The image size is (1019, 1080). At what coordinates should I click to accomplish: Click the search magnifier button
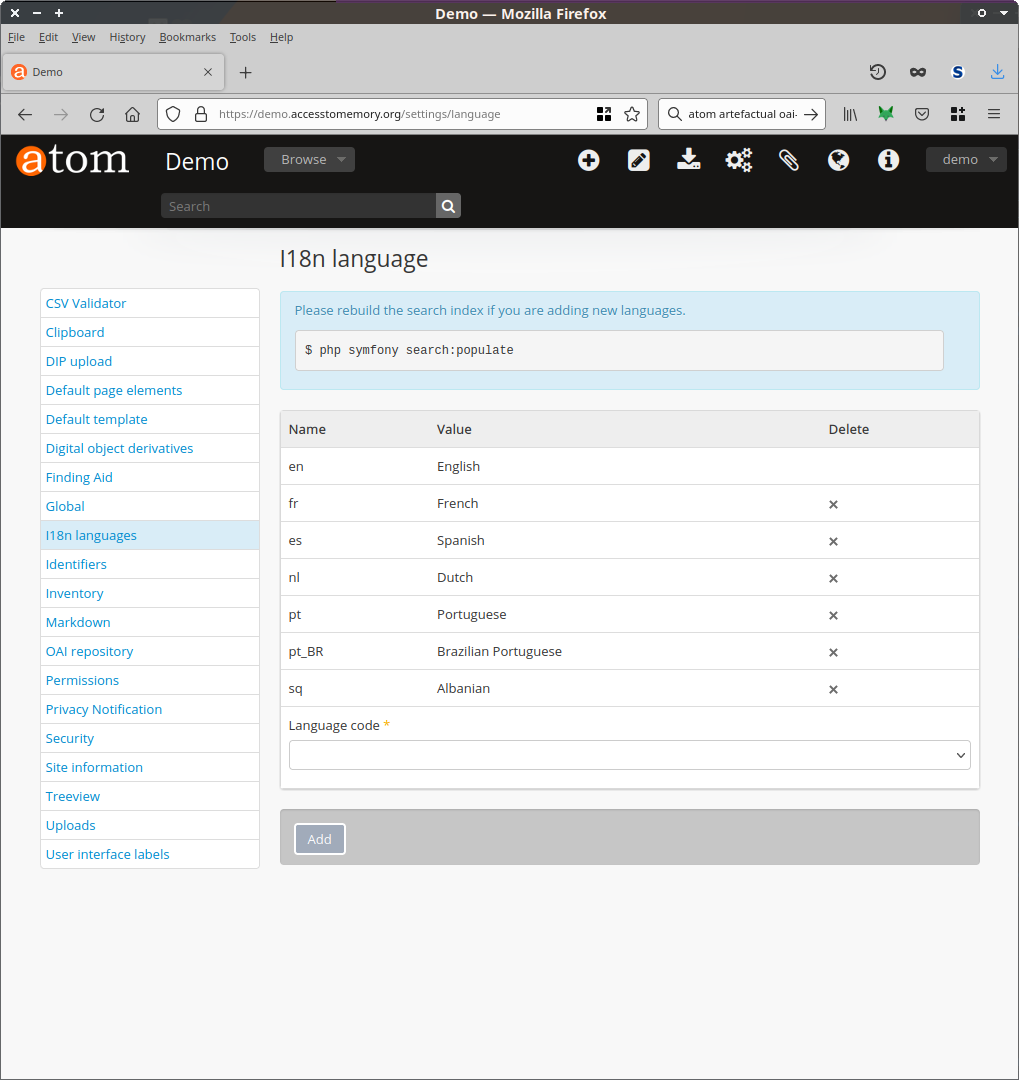448,206
